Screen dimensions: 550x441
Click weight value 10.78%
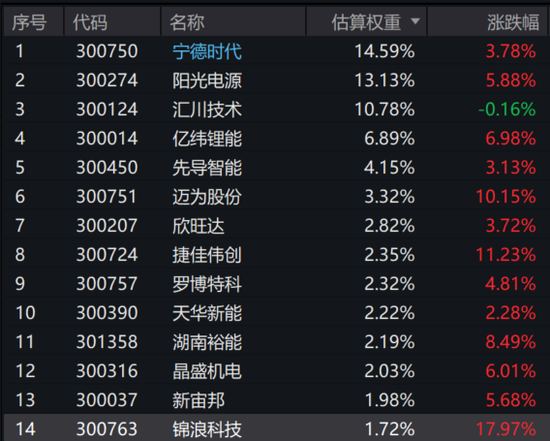(x=385, y=109)
